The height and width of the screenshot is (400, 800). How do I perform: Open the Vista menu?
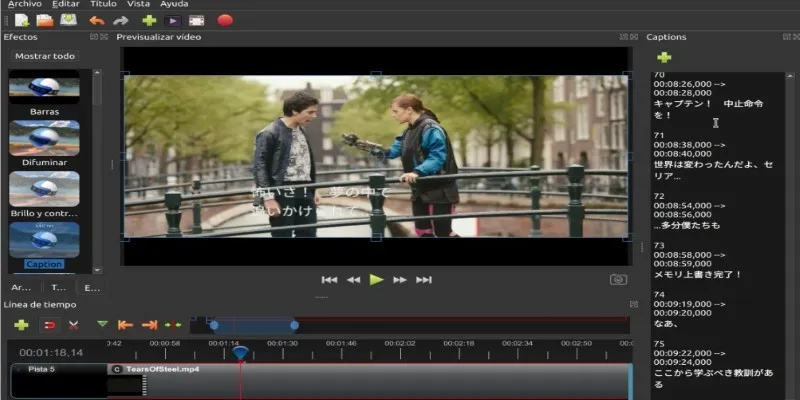(x=138, y=4)
